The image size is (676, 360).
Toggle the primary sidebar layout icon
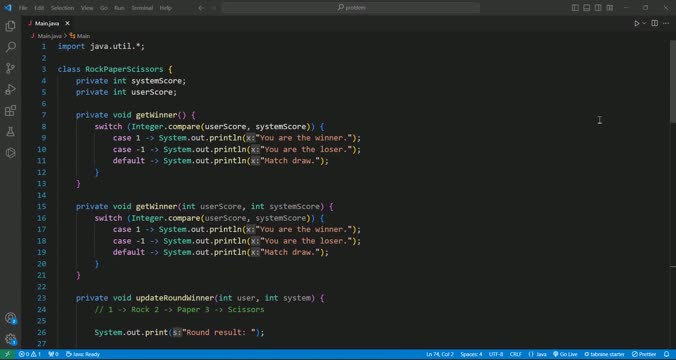click(x=575, y=8)
